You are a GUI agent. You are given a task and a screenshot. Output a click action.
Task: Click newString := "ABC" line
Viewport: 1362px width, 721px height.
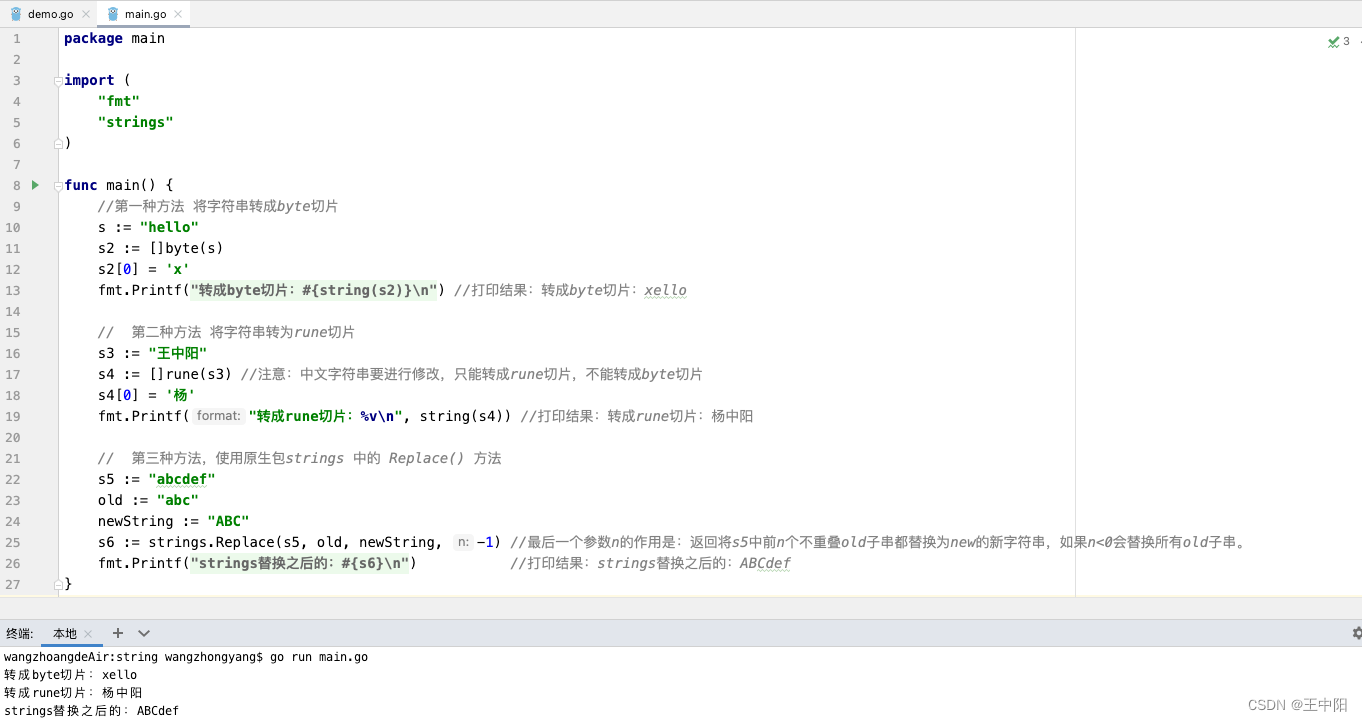173,521
